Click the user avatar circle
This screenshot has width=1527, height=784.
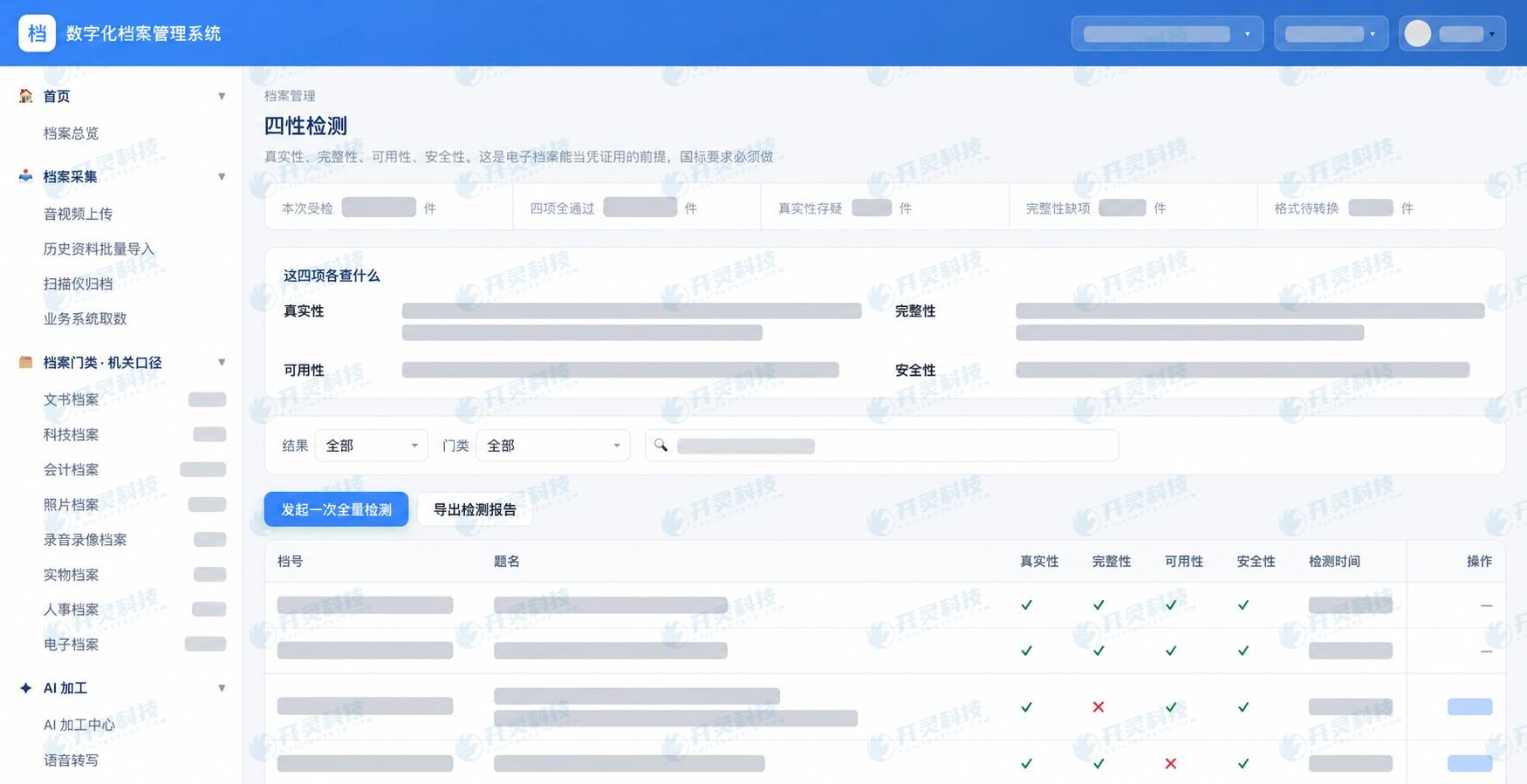[1418, 33]
